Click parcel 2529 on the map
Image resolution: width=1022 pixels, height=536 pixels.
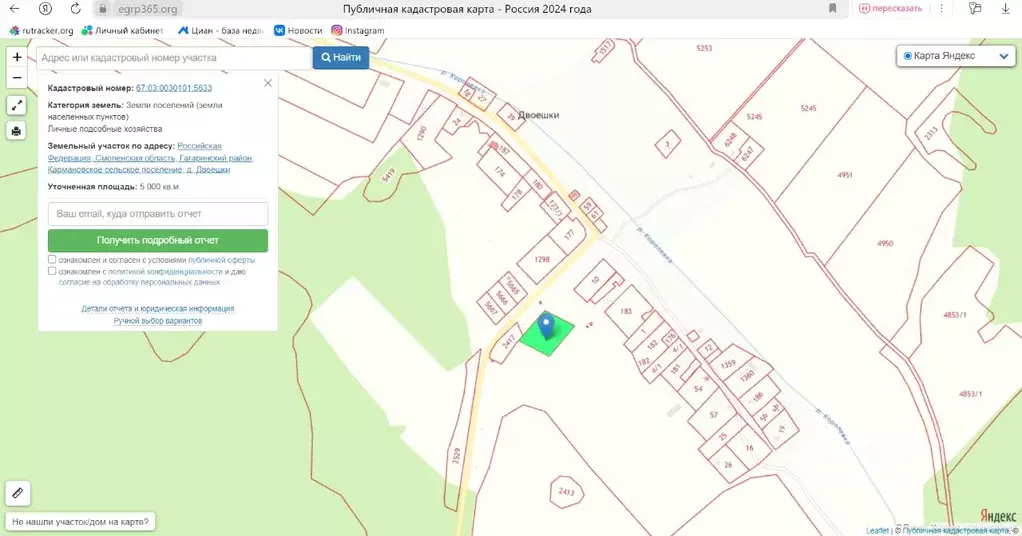click(x=456, y=455)
